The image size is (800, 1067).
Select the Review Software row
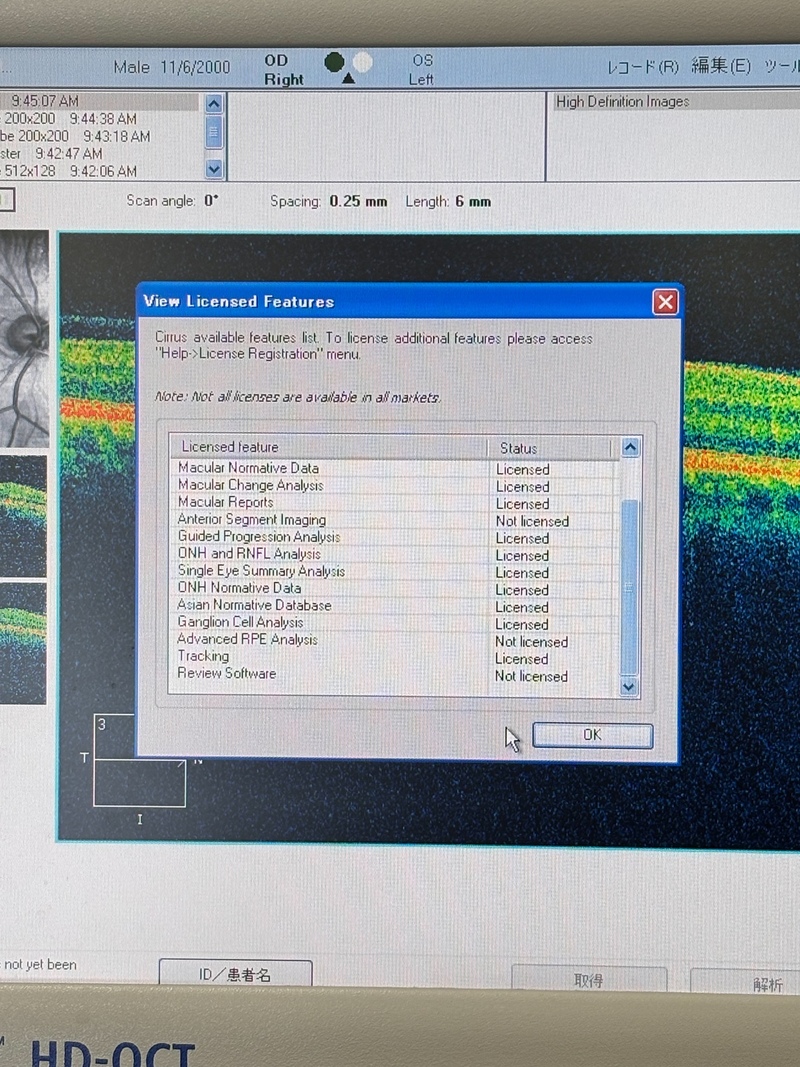[x=393, y=674]
